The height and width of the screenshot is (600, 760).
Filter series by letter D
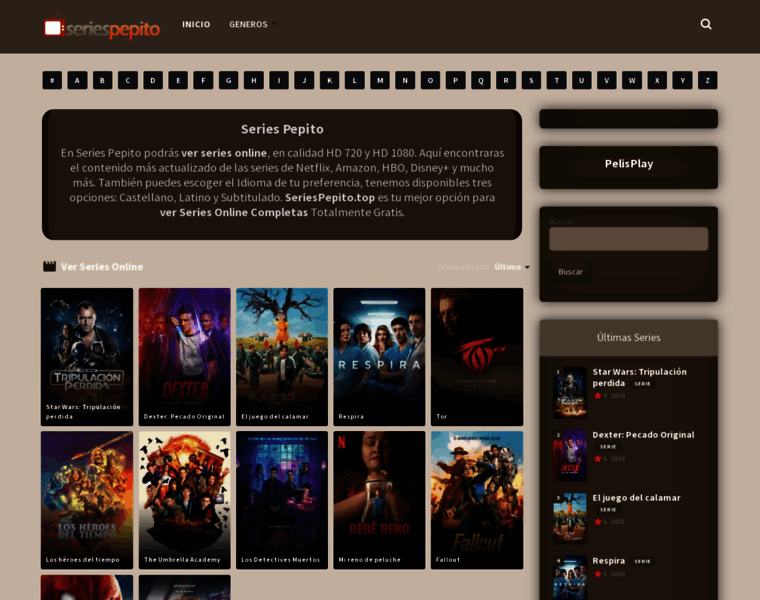pos(153,80)
